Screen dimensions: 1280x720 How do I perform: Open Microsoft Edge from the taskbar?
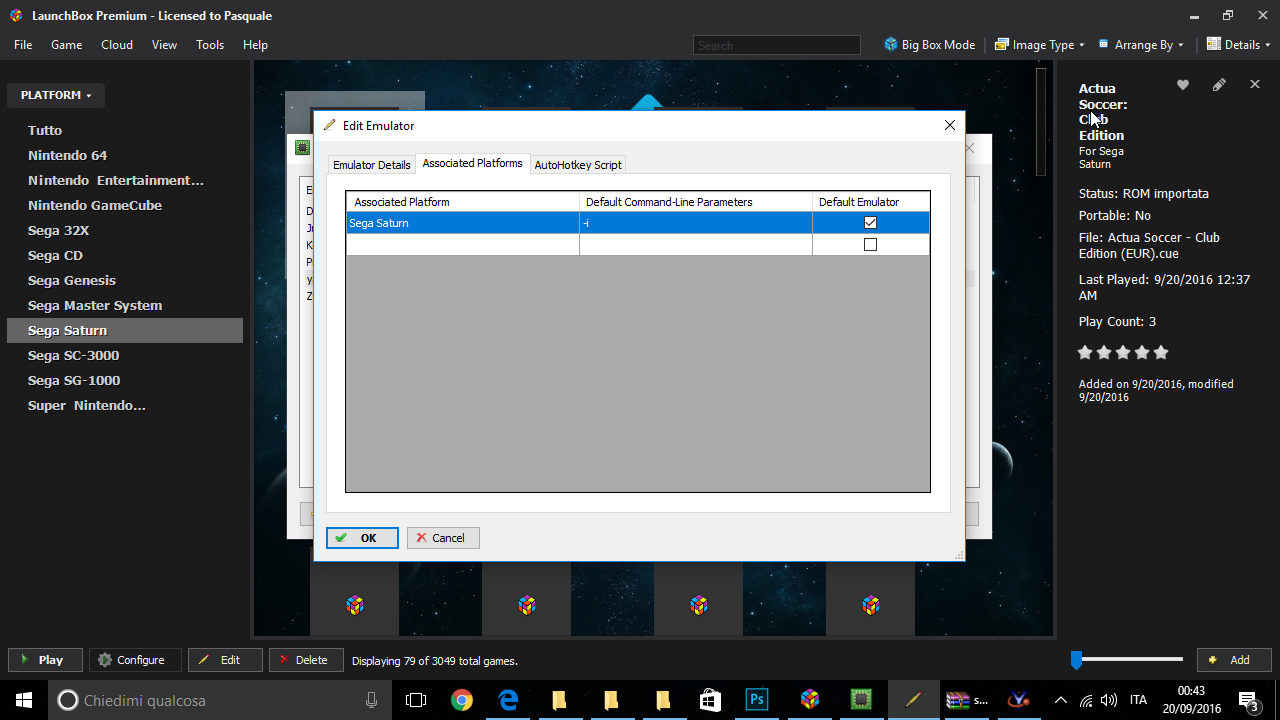pos(509,700)
